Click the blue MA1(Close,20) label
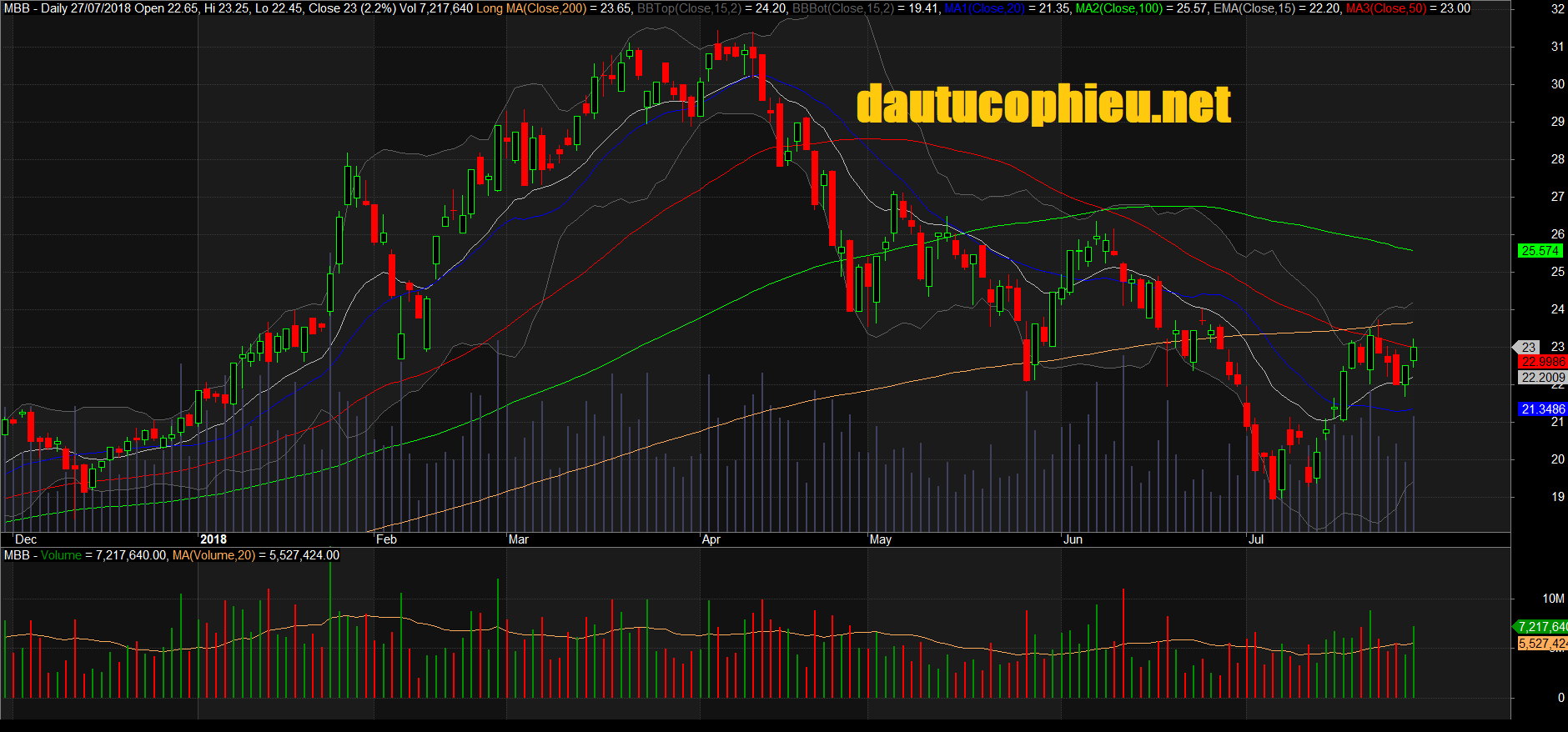 point(984,8)
